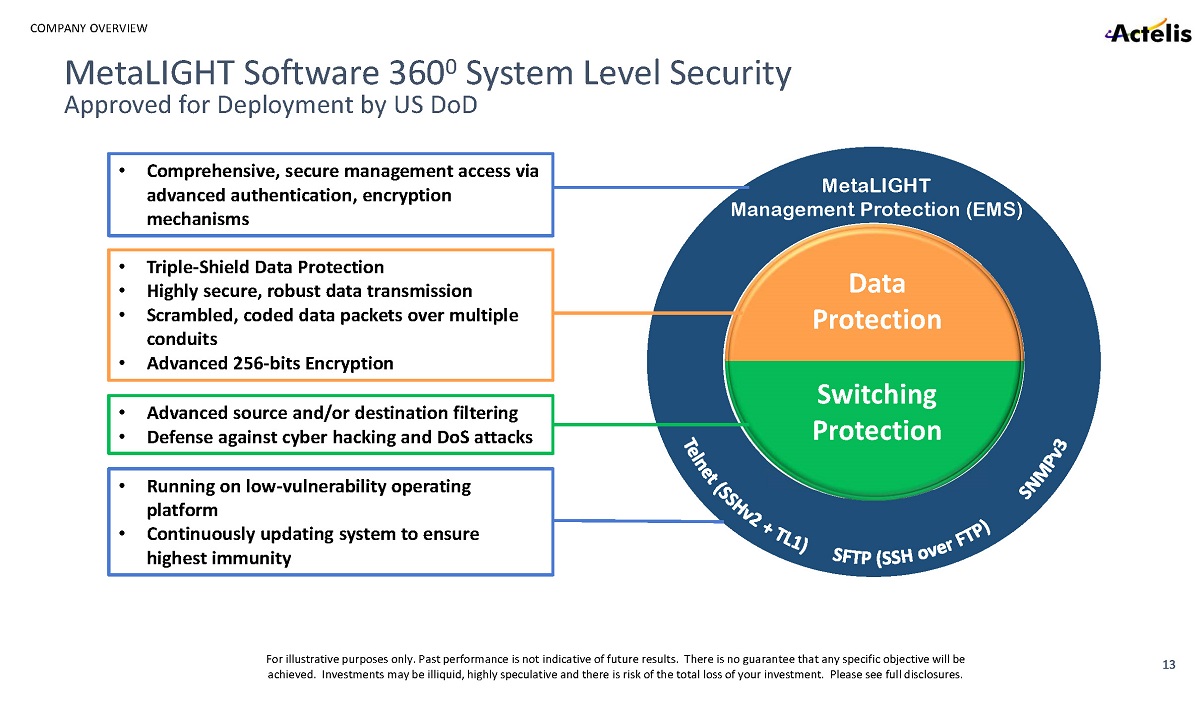Select the orange Data Protection semicircle
The width and height of the screenshot is (1200, 708).
tap(876, 302)
